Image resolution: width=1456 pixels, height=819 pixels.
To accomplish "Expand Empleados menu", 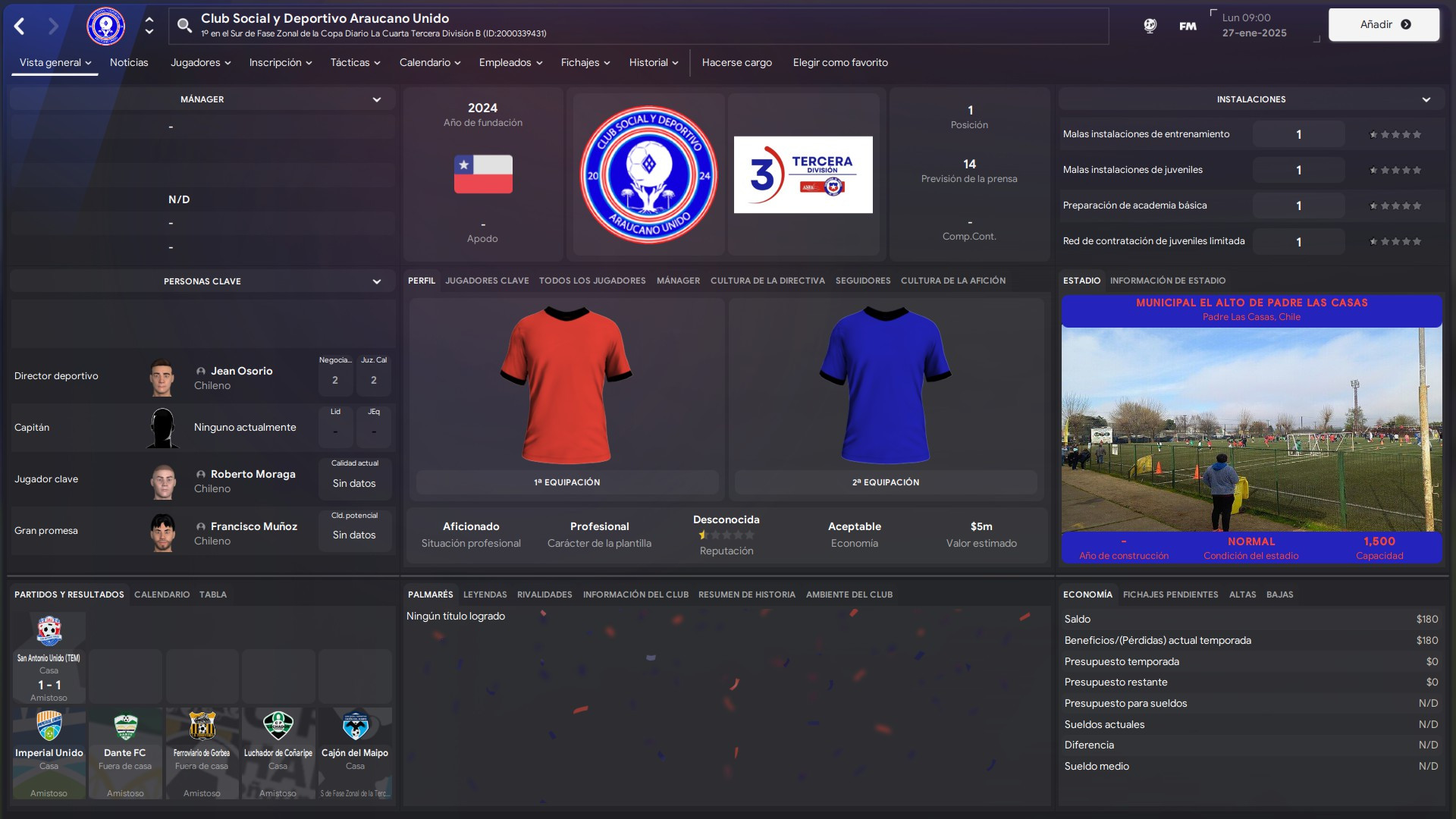I will [x=510, y=62].
